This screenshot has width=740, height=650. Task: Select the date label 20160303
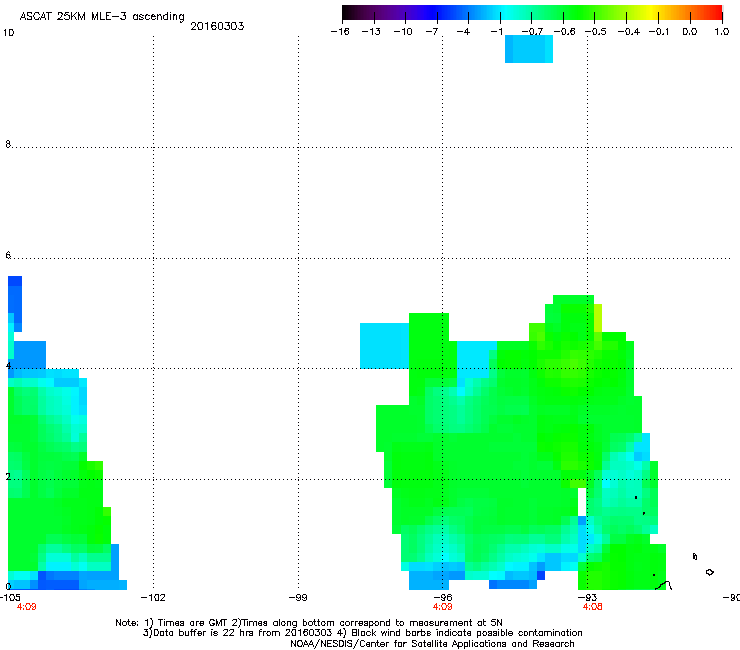tap(217, 26)
